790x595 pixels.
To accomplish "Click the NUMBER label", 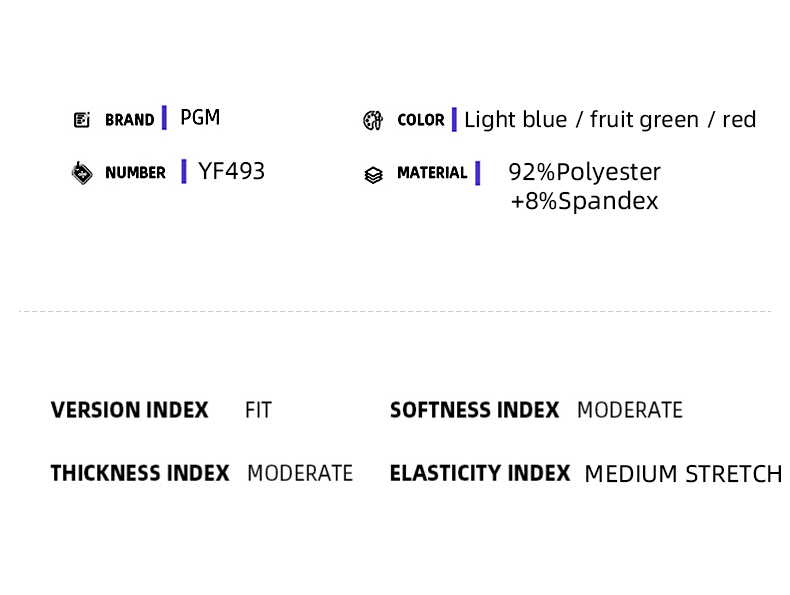I will pyautogui.click(x=135, y=173).
